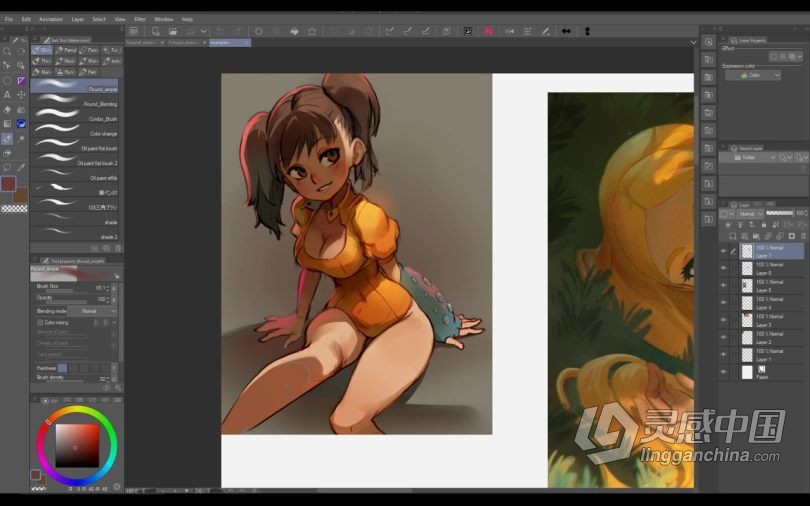The width and height of the screenshot is (810, 506).
Task: Select the Round_Blending brush
Action: [x=74, y=101]
